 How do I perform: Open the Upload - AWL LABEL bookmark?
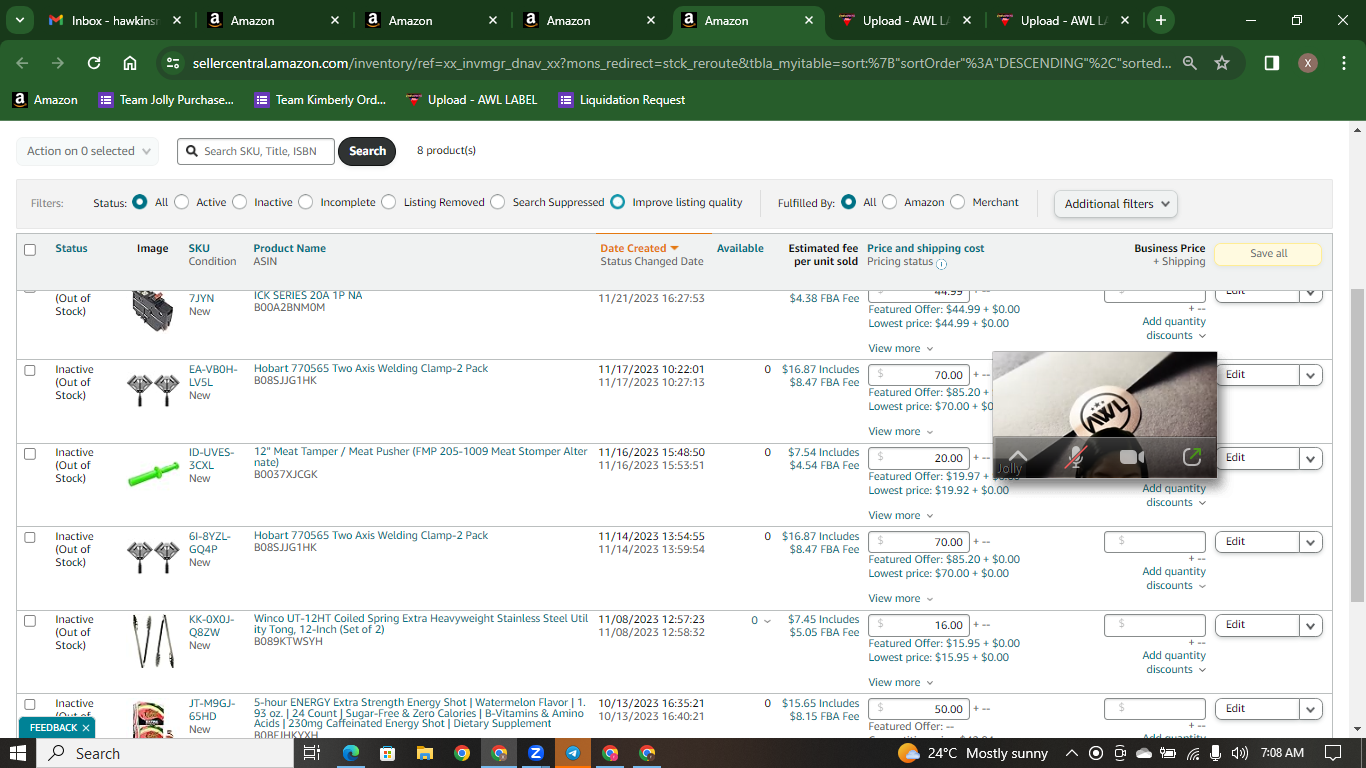471,100
